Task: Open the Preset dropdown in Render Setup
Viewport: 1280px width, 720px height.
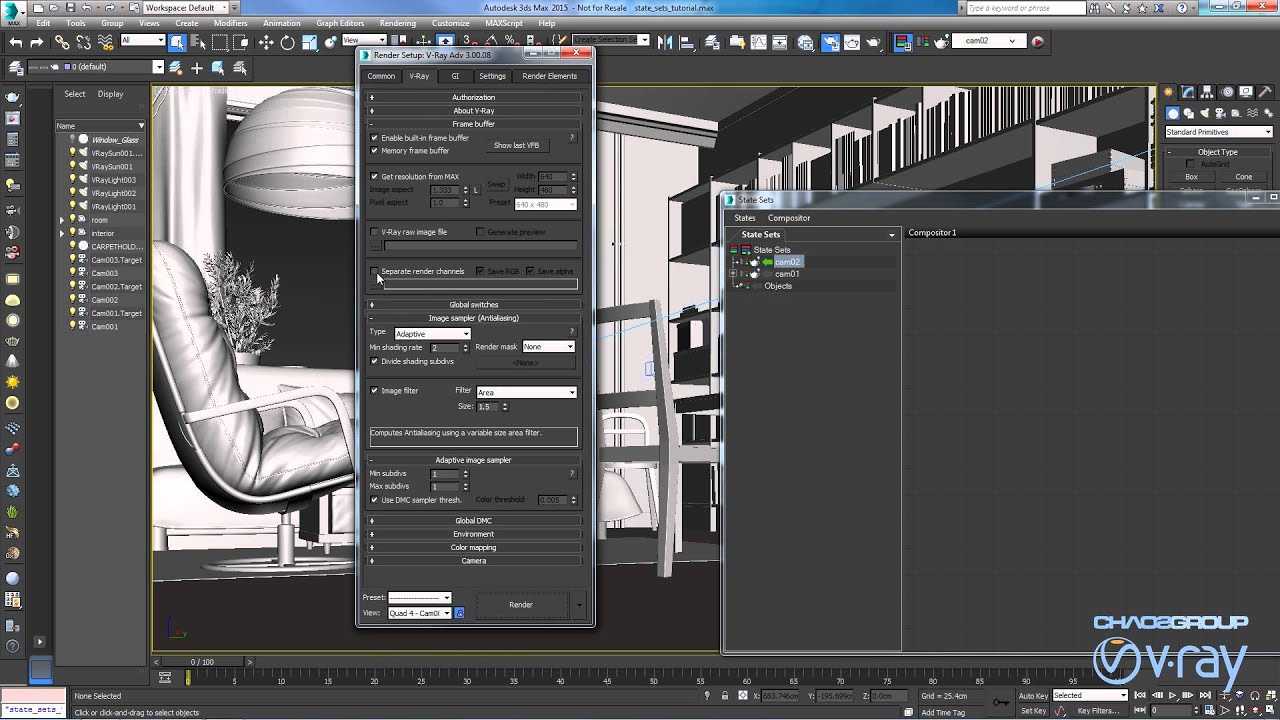Action: pyautogui.click(x=420, y=598)
